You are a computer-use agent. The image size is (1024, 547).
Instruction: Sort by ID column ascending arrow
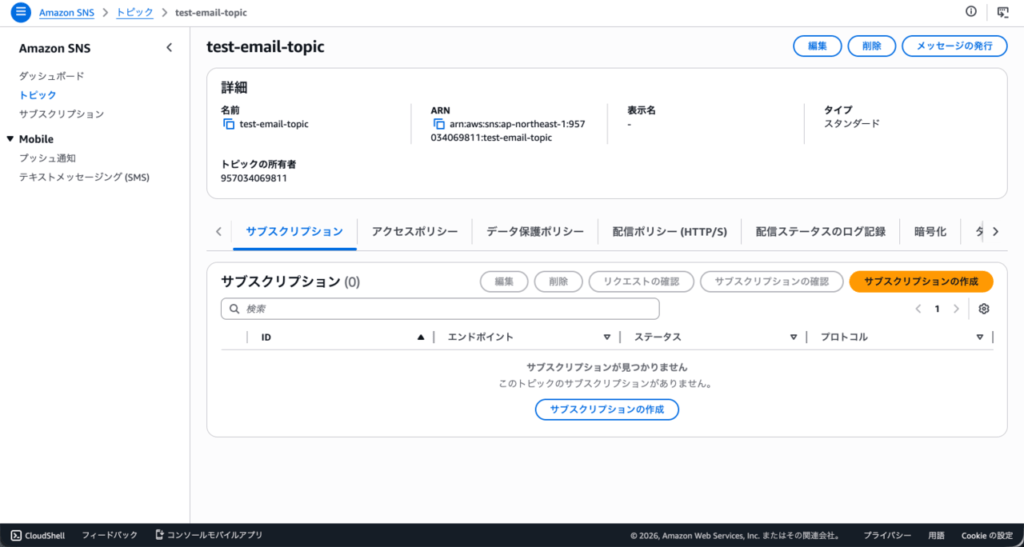(x=421, y=337)
